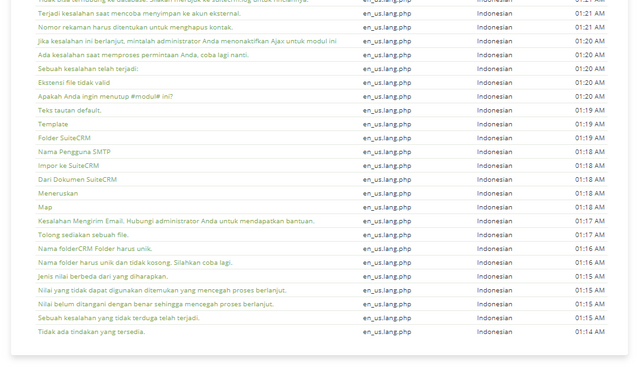Open the 'Meneruskan' translation link

[58, 194]
